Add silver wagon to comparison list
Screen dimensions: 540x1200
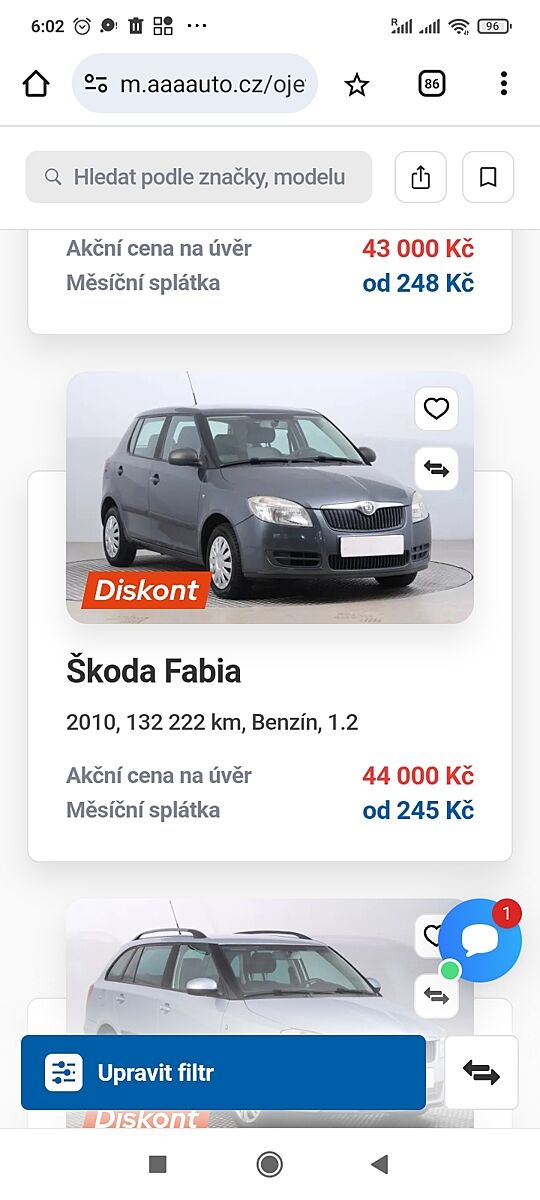click(436, 995)
